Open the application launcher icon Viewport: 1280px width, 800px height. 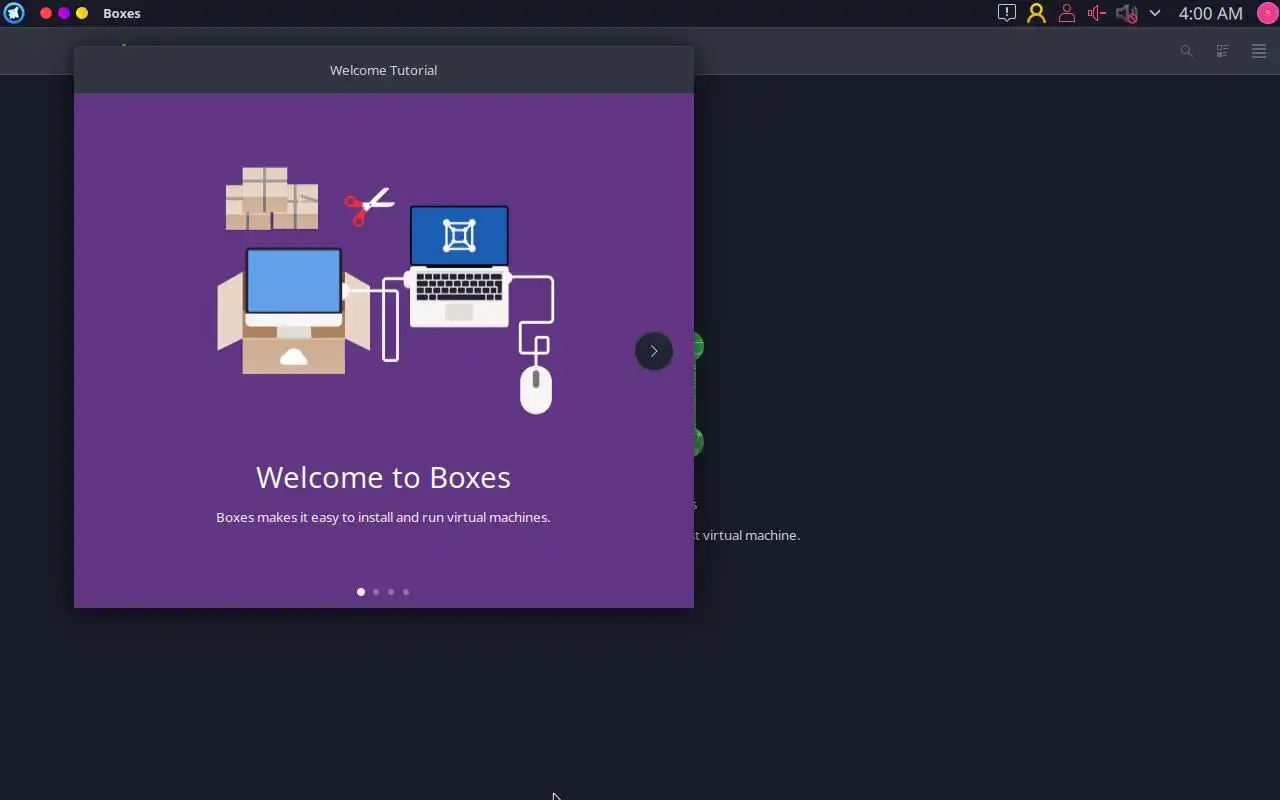[14, 13]
